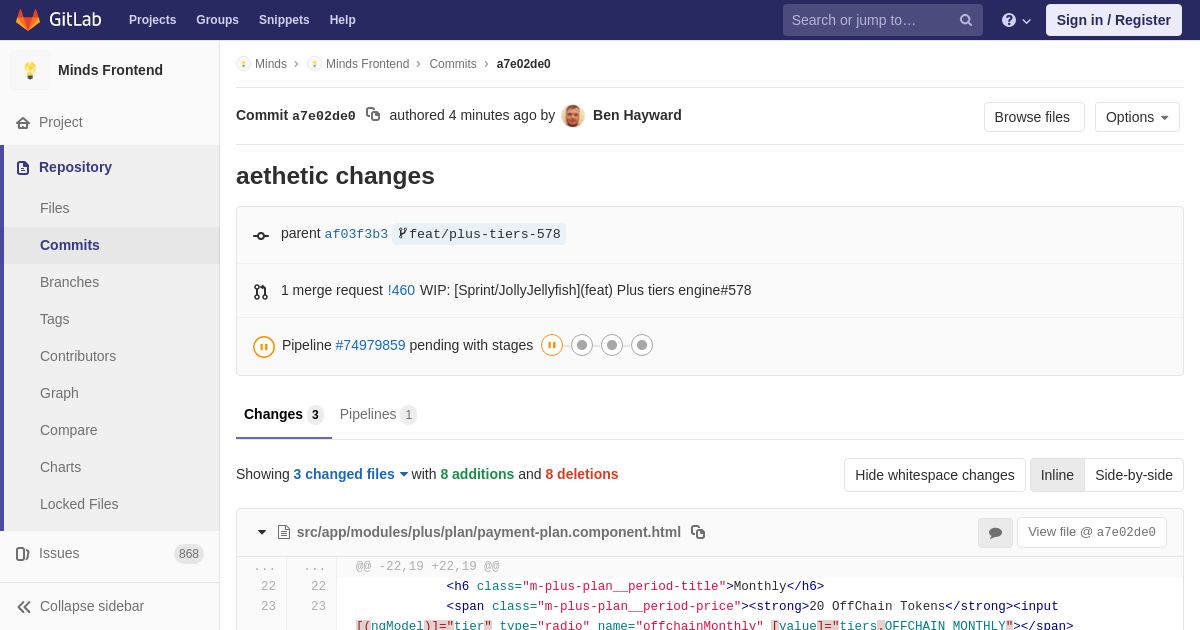Screen dimensions: 1200x630
Task: Open Ben Hayward's avatar
Action: 573,116
